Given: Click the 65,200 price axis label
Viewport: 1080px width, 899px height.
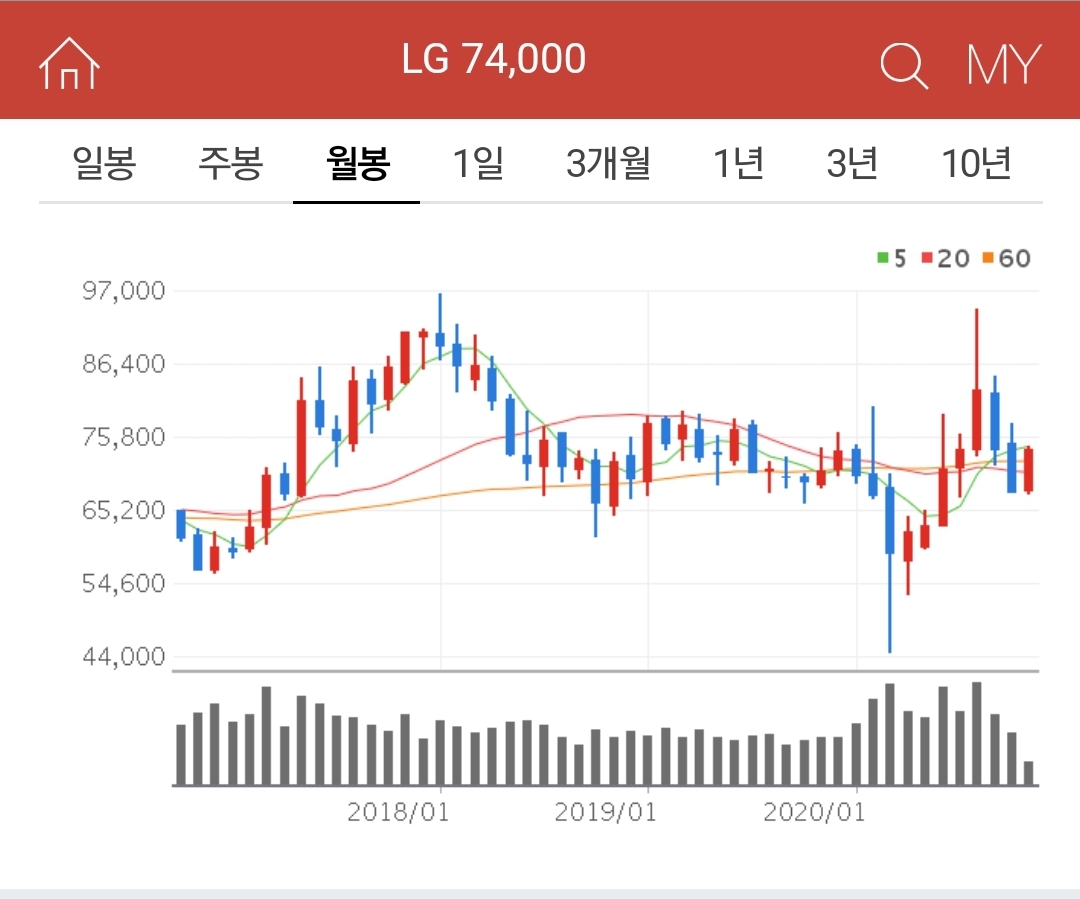Looking at the screenshot, I should (x=124, y=510).
